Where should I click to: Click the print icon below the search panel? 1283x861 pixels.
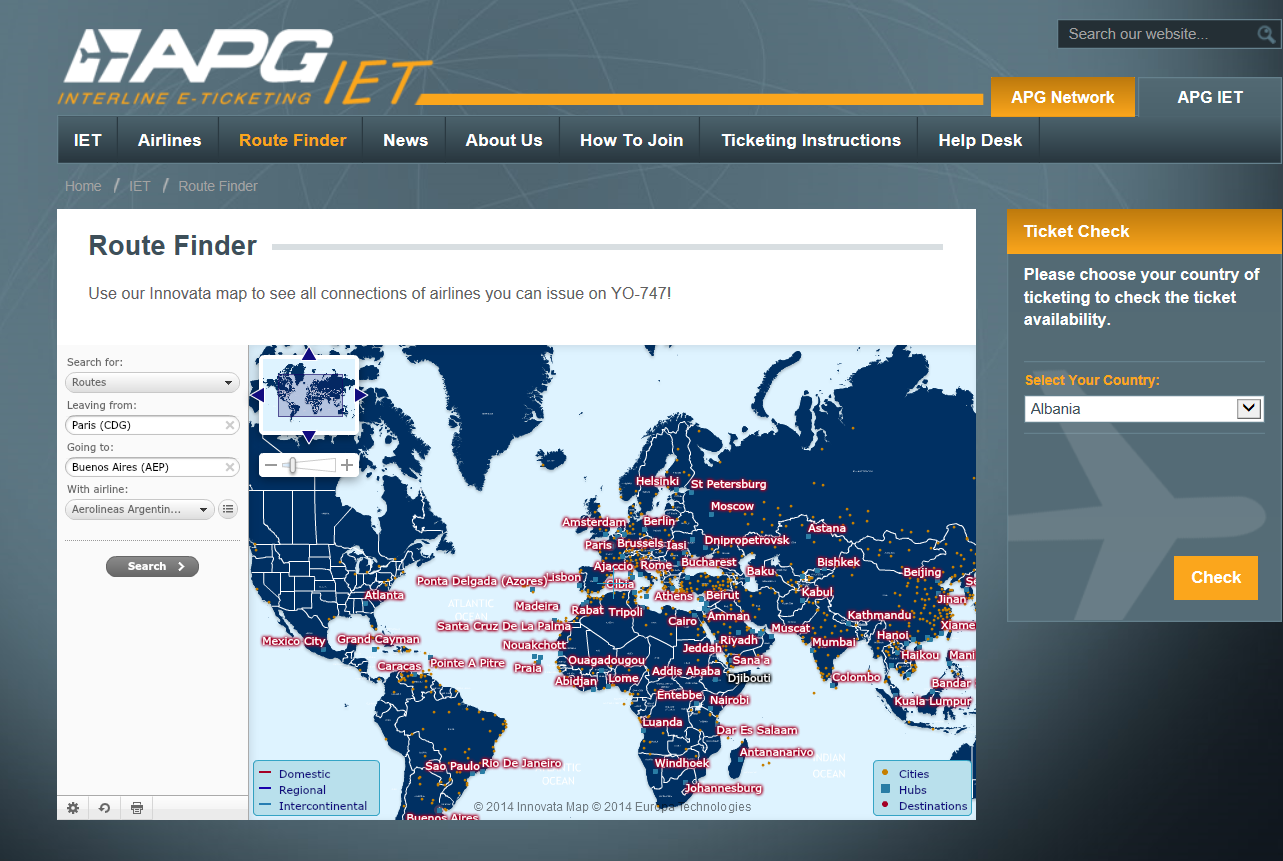coord(137,808)
